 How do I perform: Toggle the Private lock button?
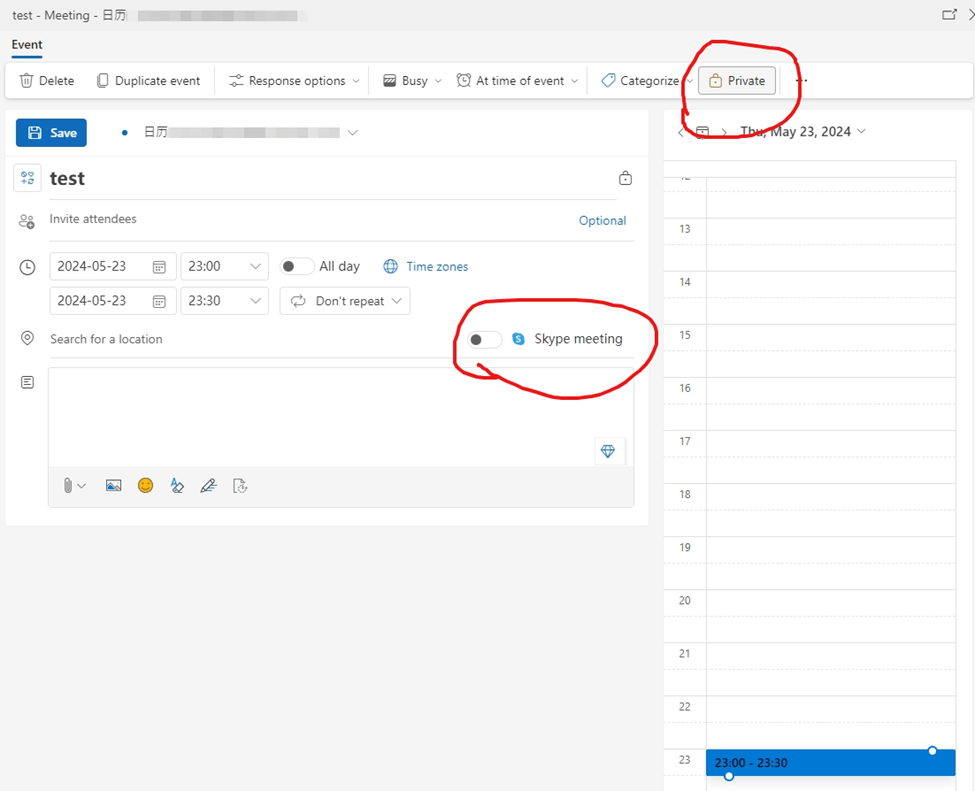737,81
